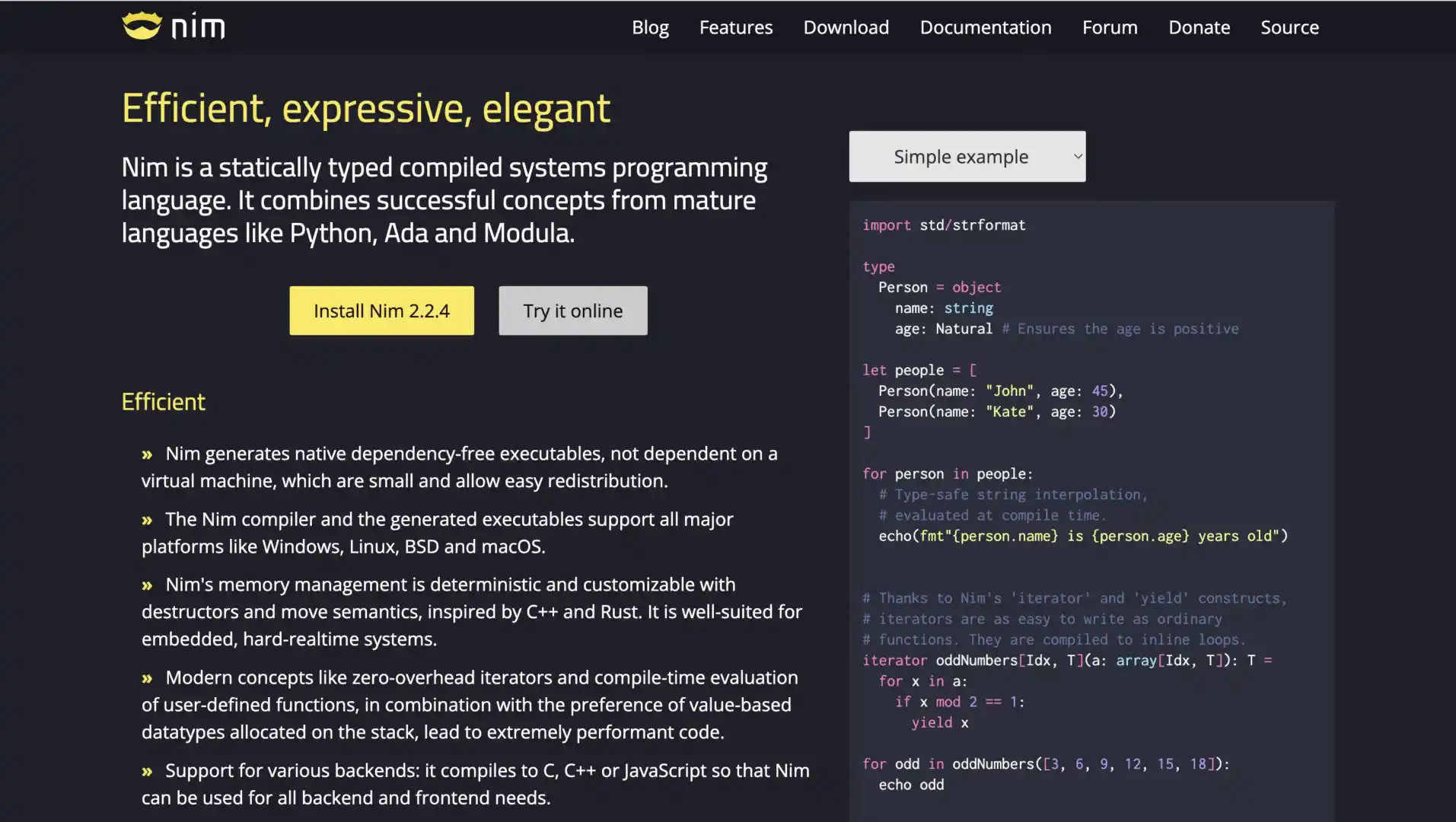Go to the Features page
The width and height of the screenshot is (1456, 822).
click(x=736, y=27)
